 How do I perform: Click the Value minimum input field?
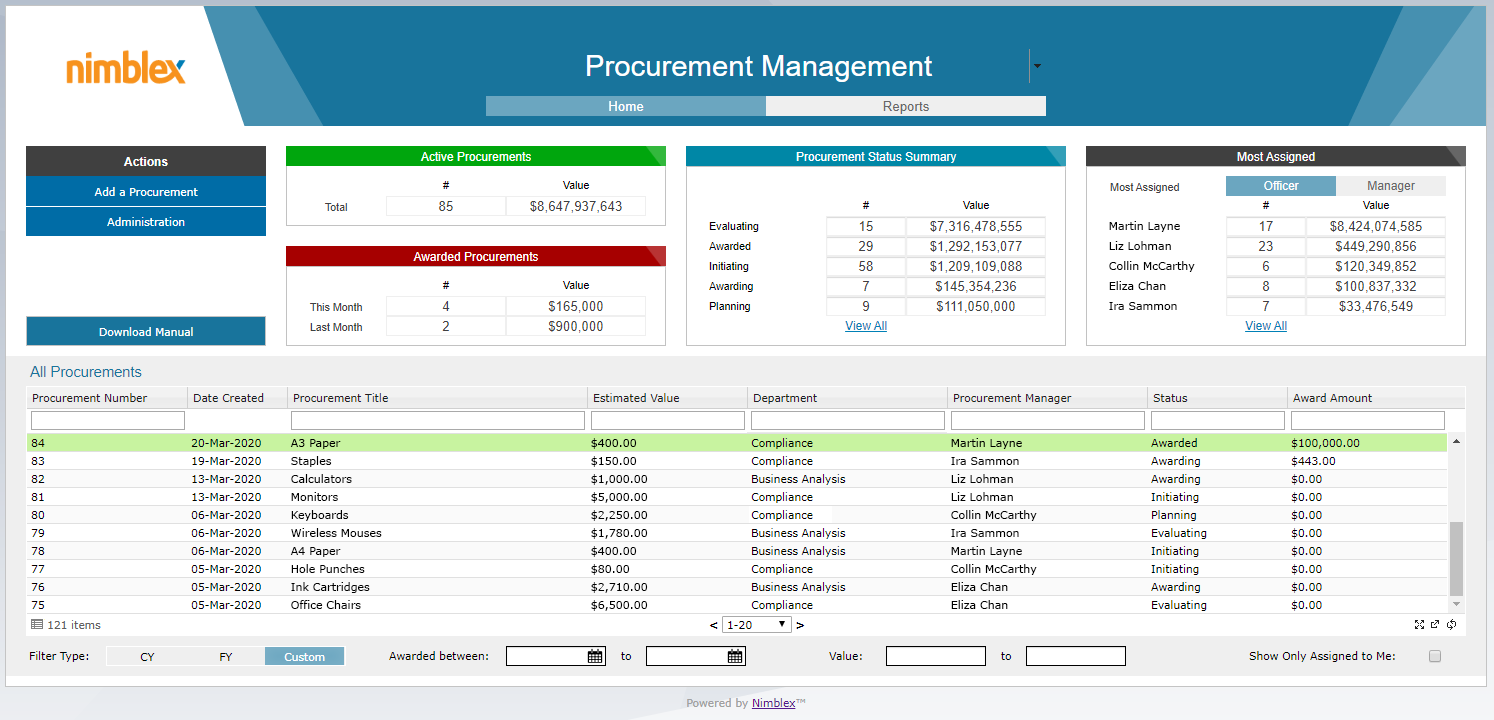pyautogui.click(x=936, y=656)
